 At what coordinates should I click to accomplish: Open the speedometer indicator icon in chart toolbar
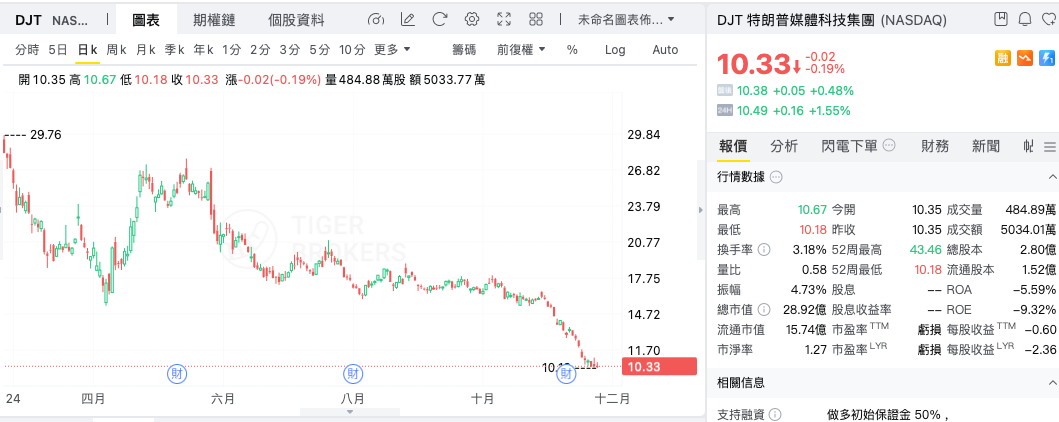(x=376, y=20)
